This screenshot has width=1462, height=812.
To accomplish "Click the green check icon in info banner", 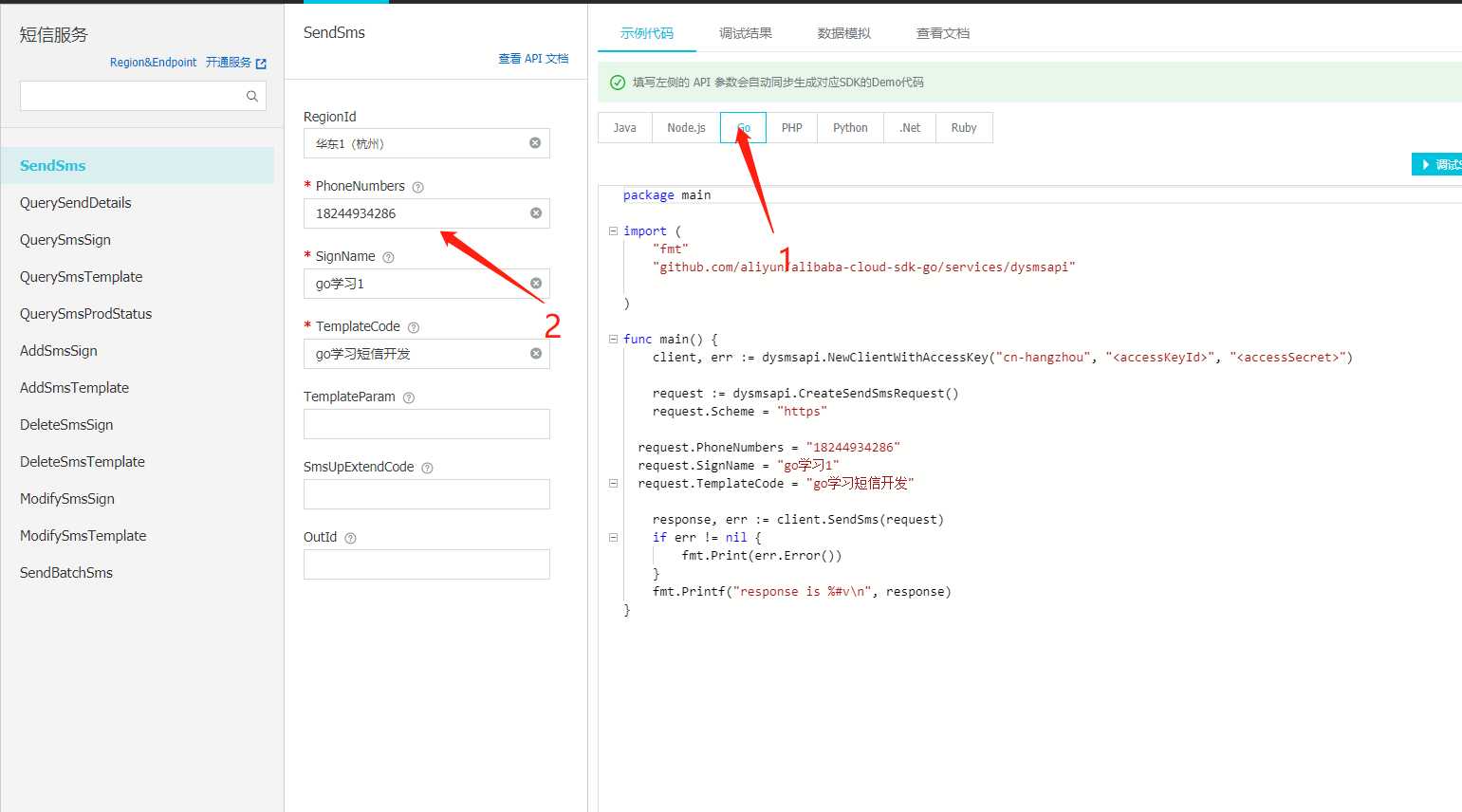I will click(x=618, y=83).
